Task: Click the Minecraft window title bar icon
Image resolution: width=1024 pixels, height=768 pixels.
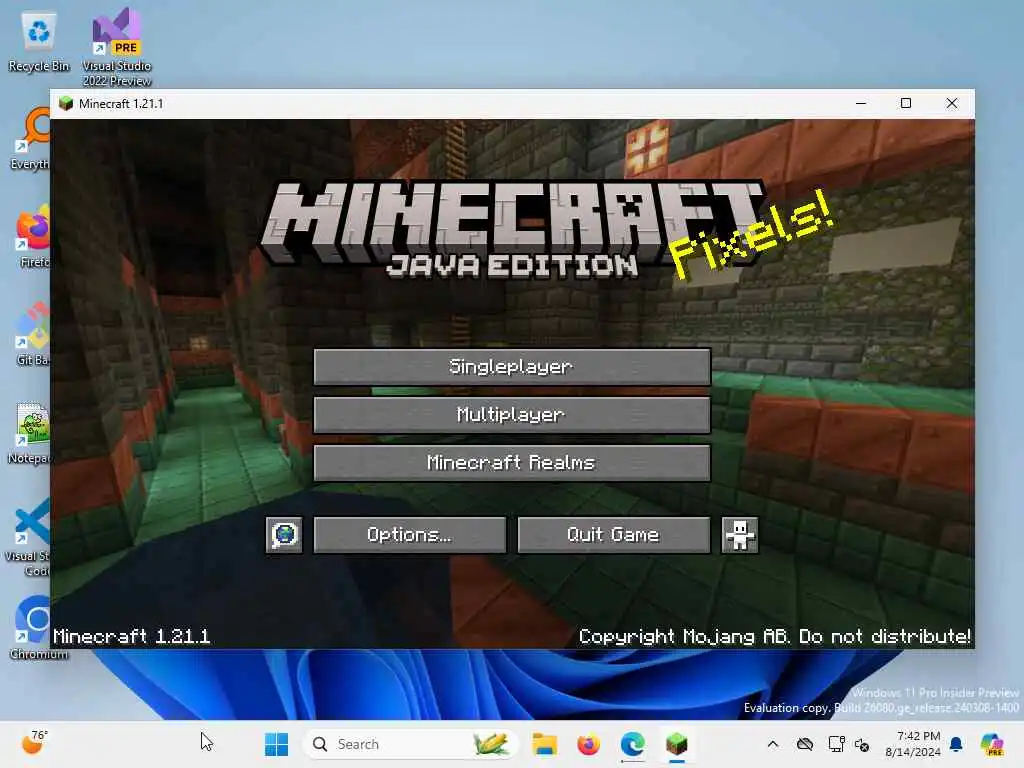Action: tap(66, 104)
